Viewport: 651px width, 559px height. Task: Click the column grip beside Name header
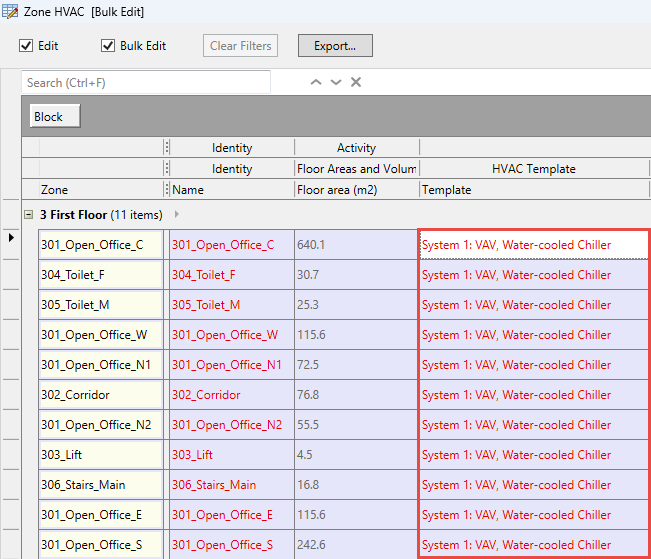pos(167,189)
